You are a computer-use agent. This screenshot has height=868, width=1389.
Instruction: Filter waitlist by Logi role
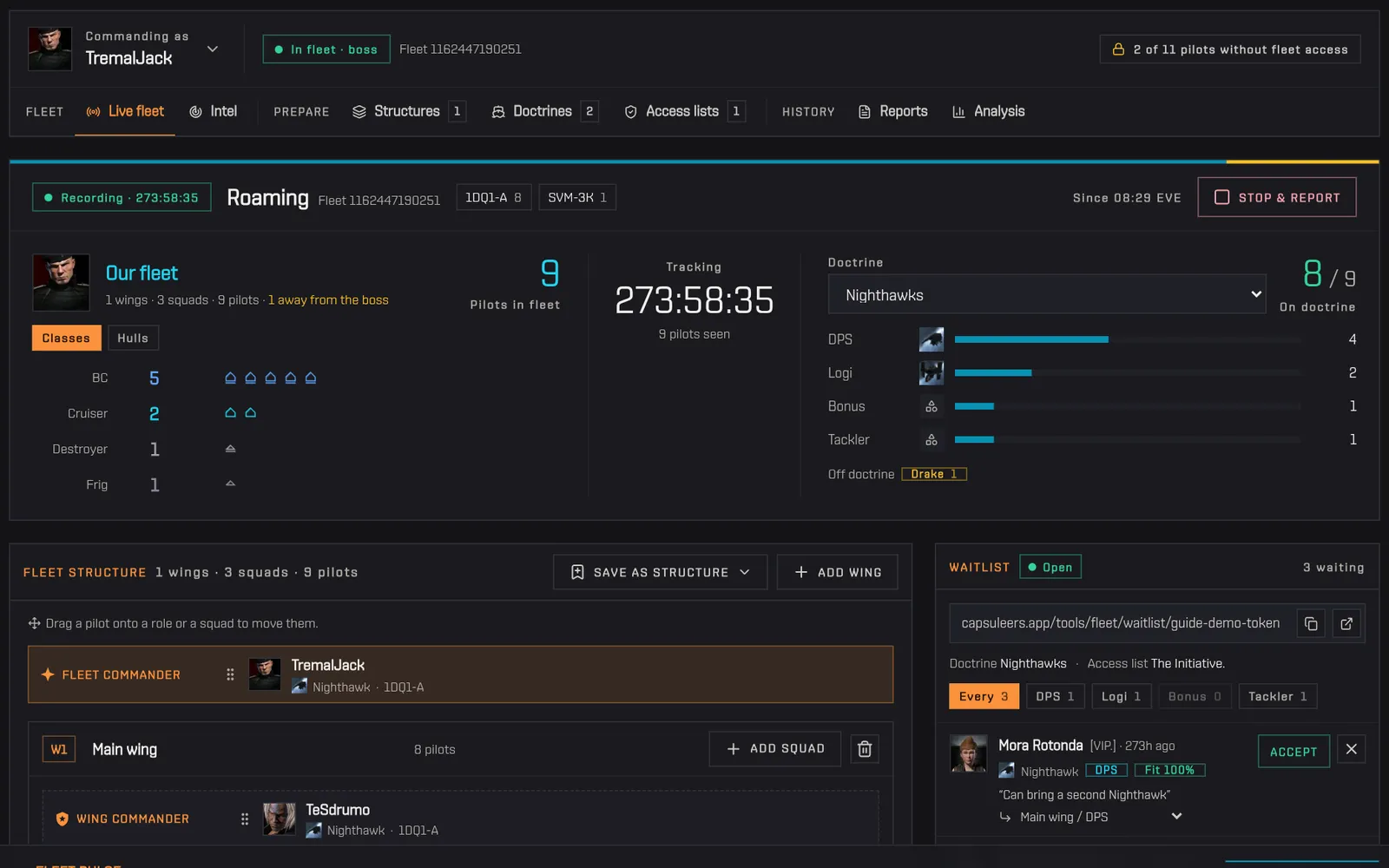pos(1122,696)
